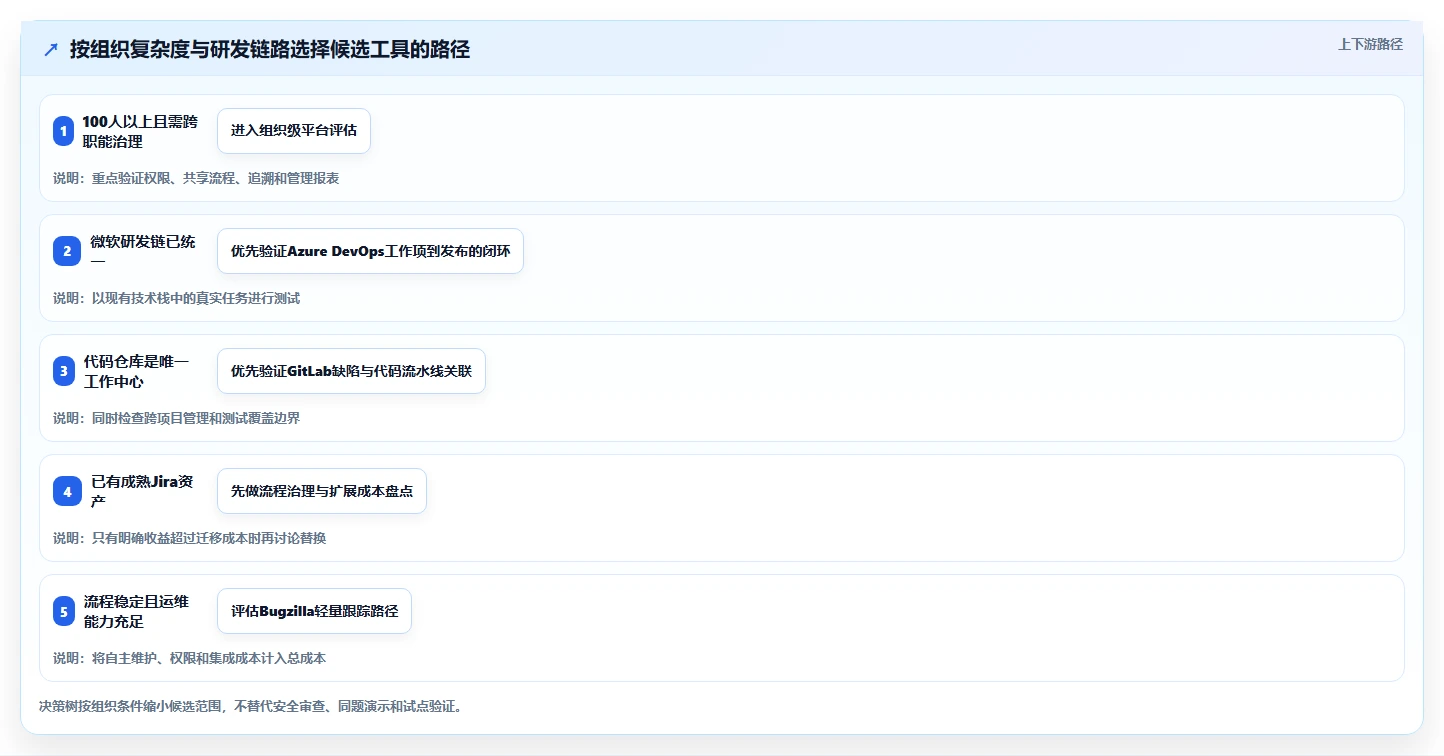
Task: Click the footer note starting 决策树按组织条件
Action: point(250,706)
